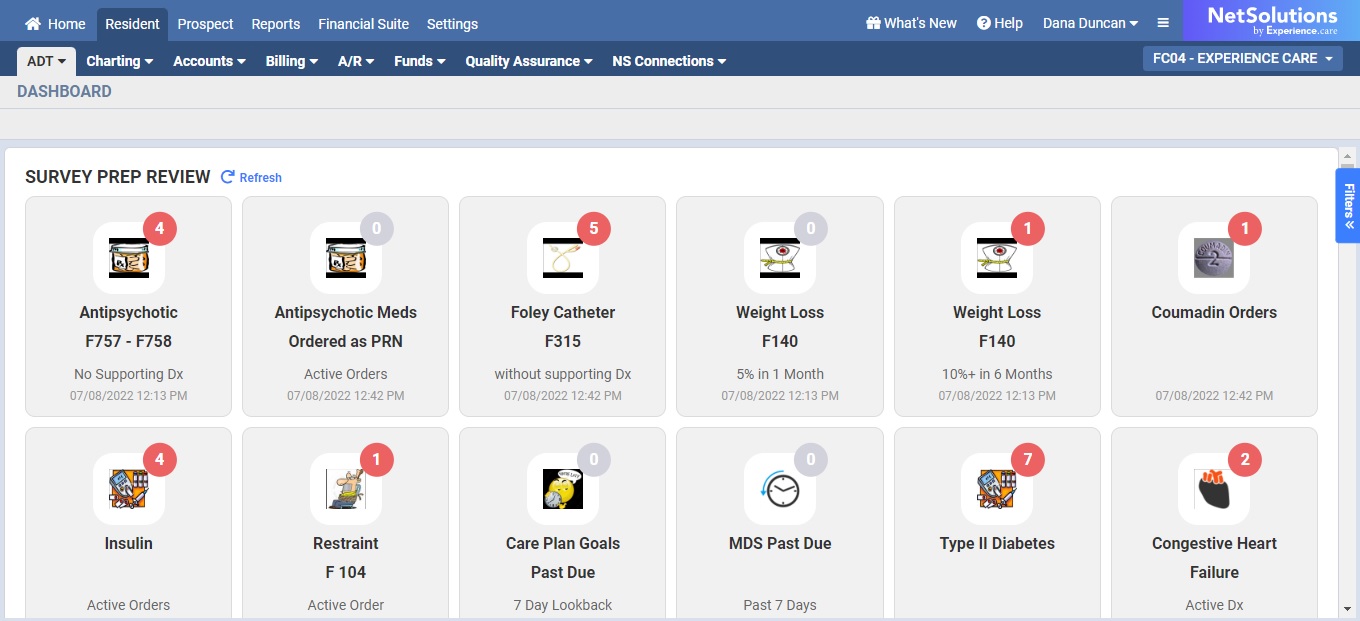The width and height of the screenshot is (1360, 621).
Task: Go to the Home tab
Action: tap(55, 23)
